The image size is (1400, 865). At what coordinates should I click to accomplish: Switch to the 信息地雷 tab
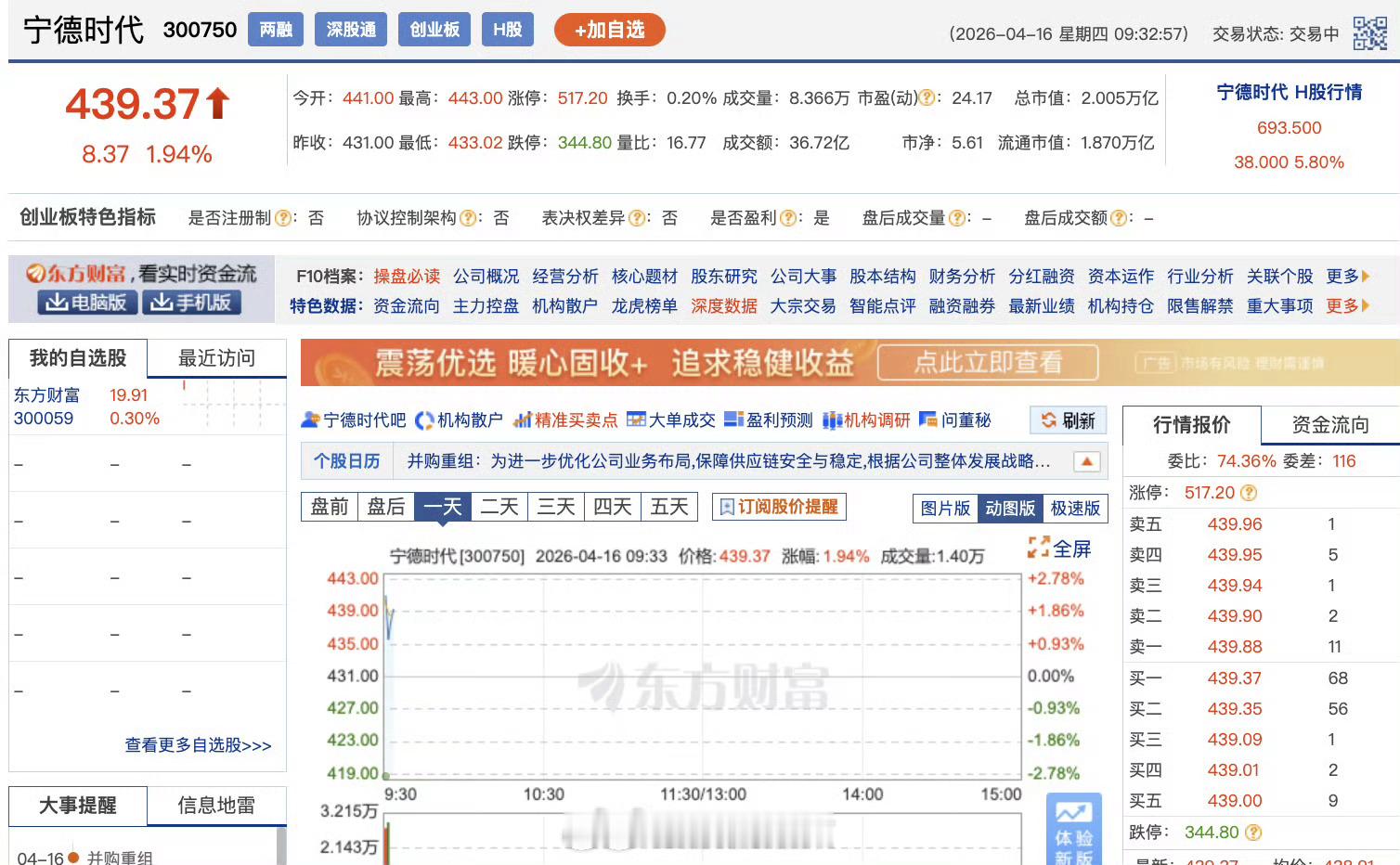[x=215, y=806]
